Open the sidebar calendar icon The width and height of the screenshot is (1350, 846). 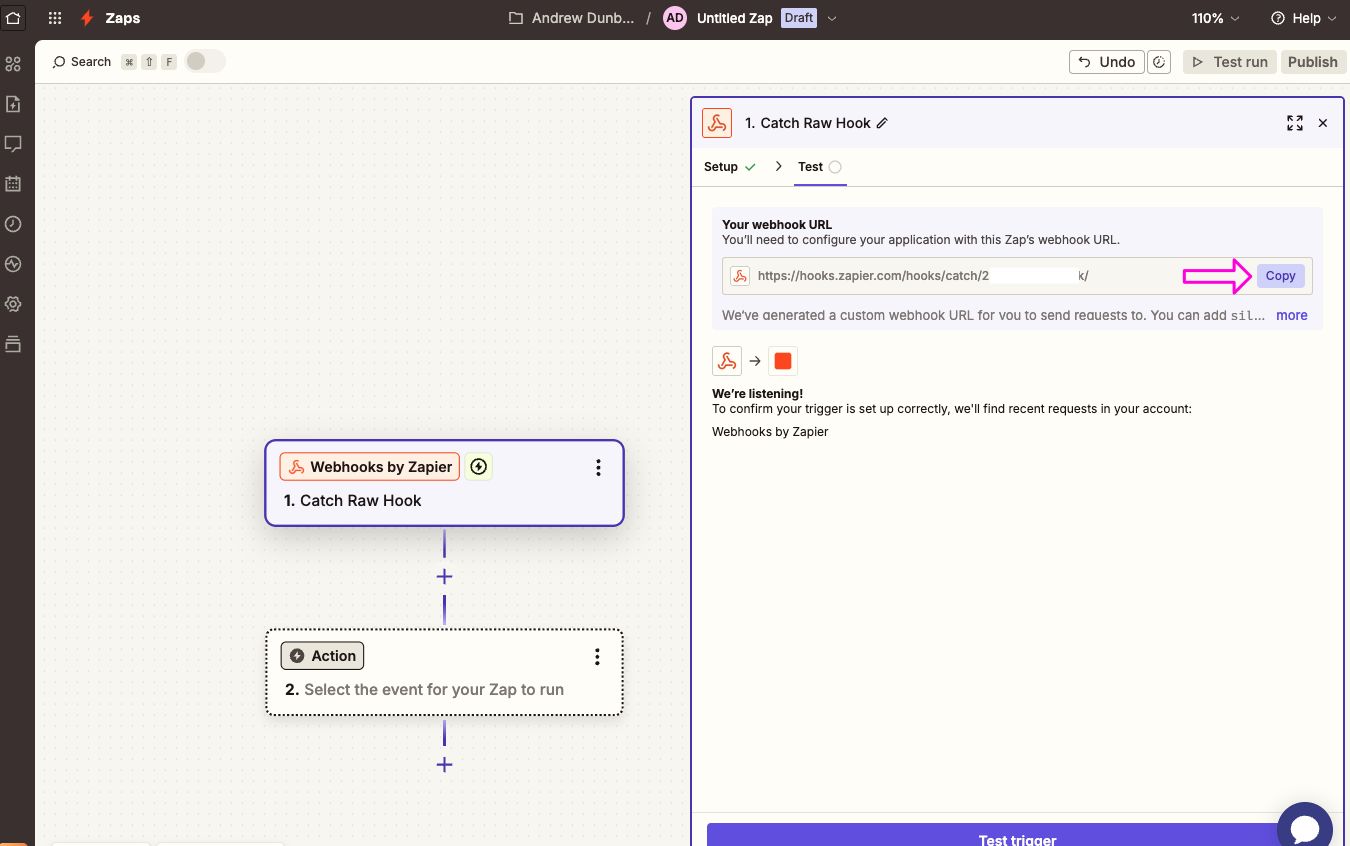[13, 184]
